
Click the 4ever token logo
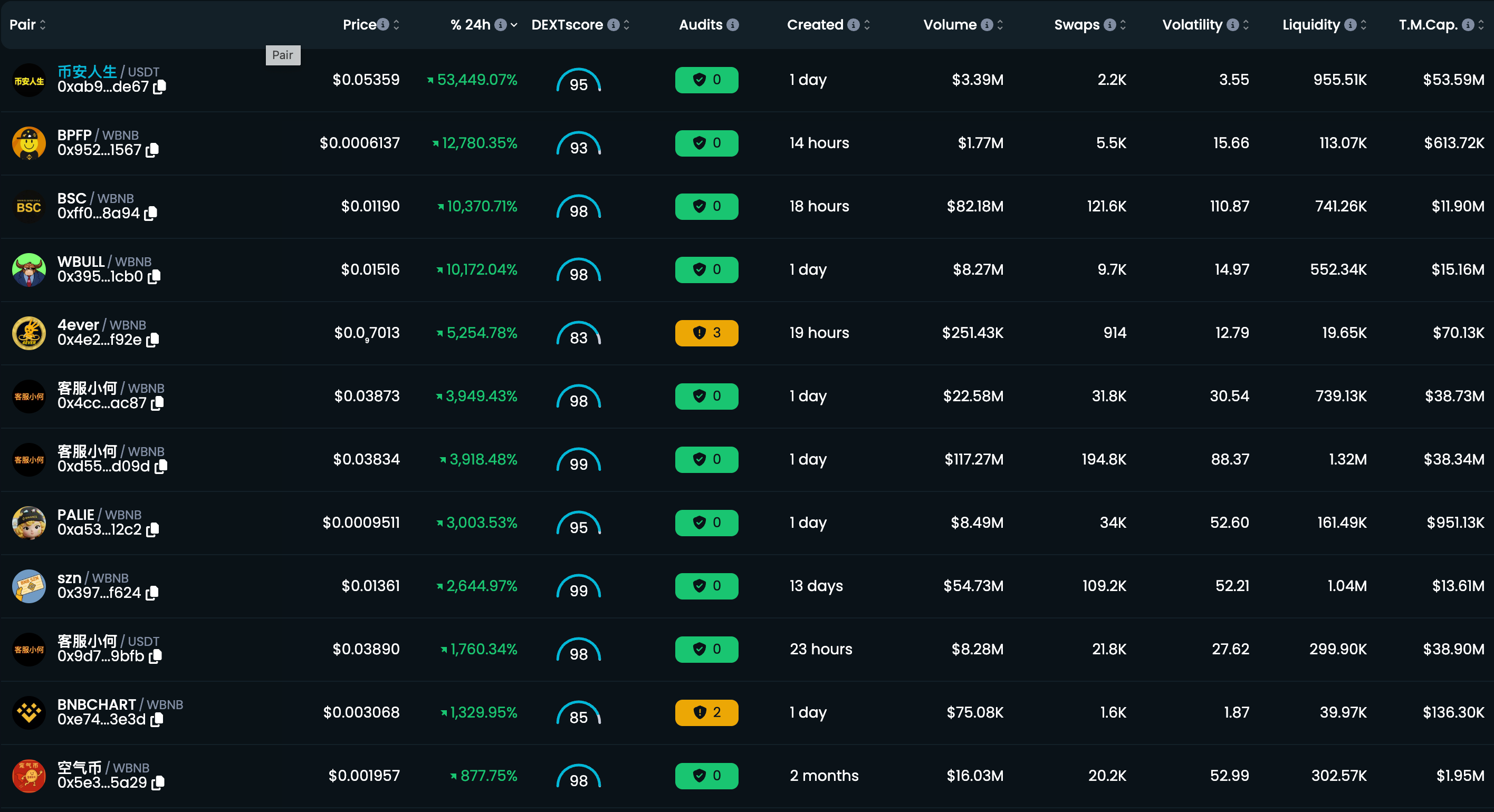[x=29, y=333]
